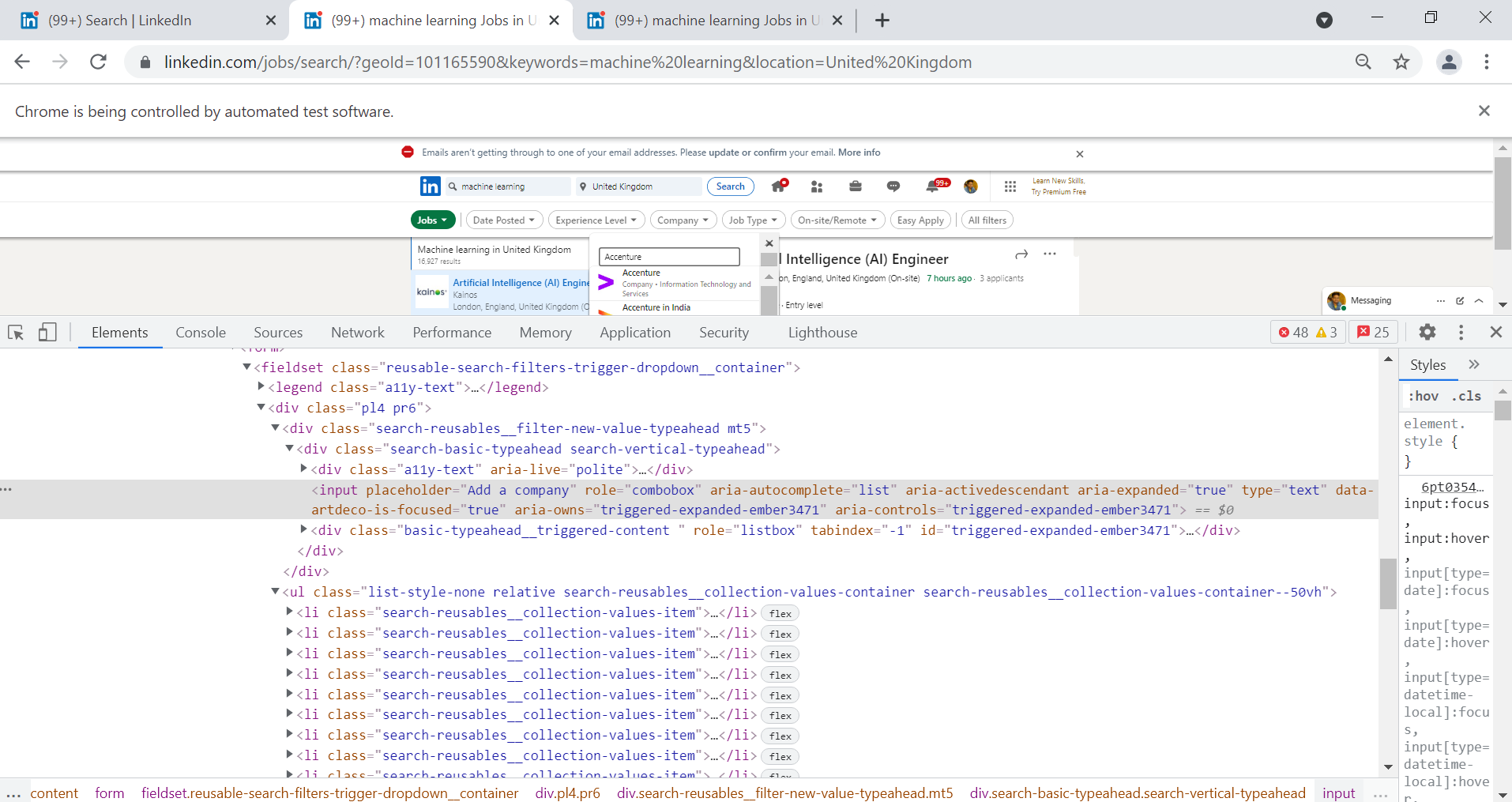Image resolution: width=1512 pixels, height=802 pixels.
Task: Open Company filter dropdown
Action: click(x=683, y=220)
